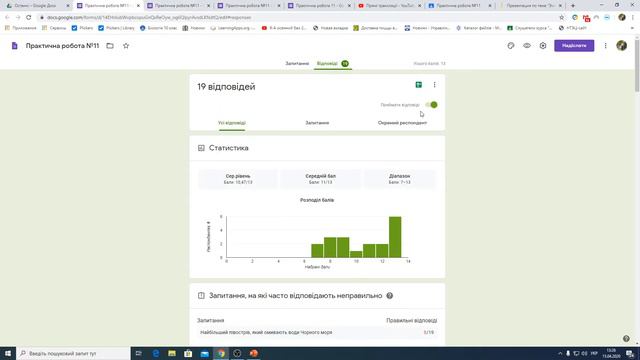This screenshot has width=640, height=360.
Task: Open File Explorer from taskbar
Action: pyautogui.click(x=172, y=353)
